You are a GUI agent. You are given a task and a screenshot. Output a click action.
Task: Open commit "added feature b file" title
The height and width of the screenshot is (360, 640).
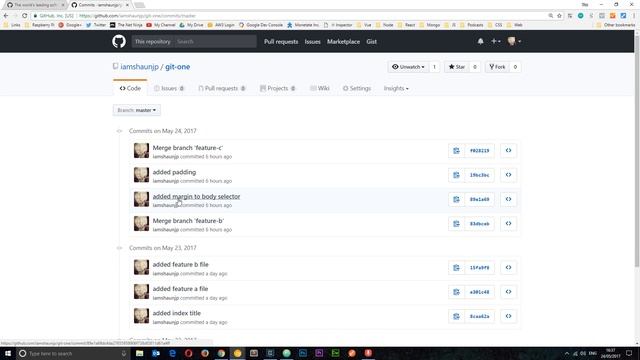tap(180, 264)
